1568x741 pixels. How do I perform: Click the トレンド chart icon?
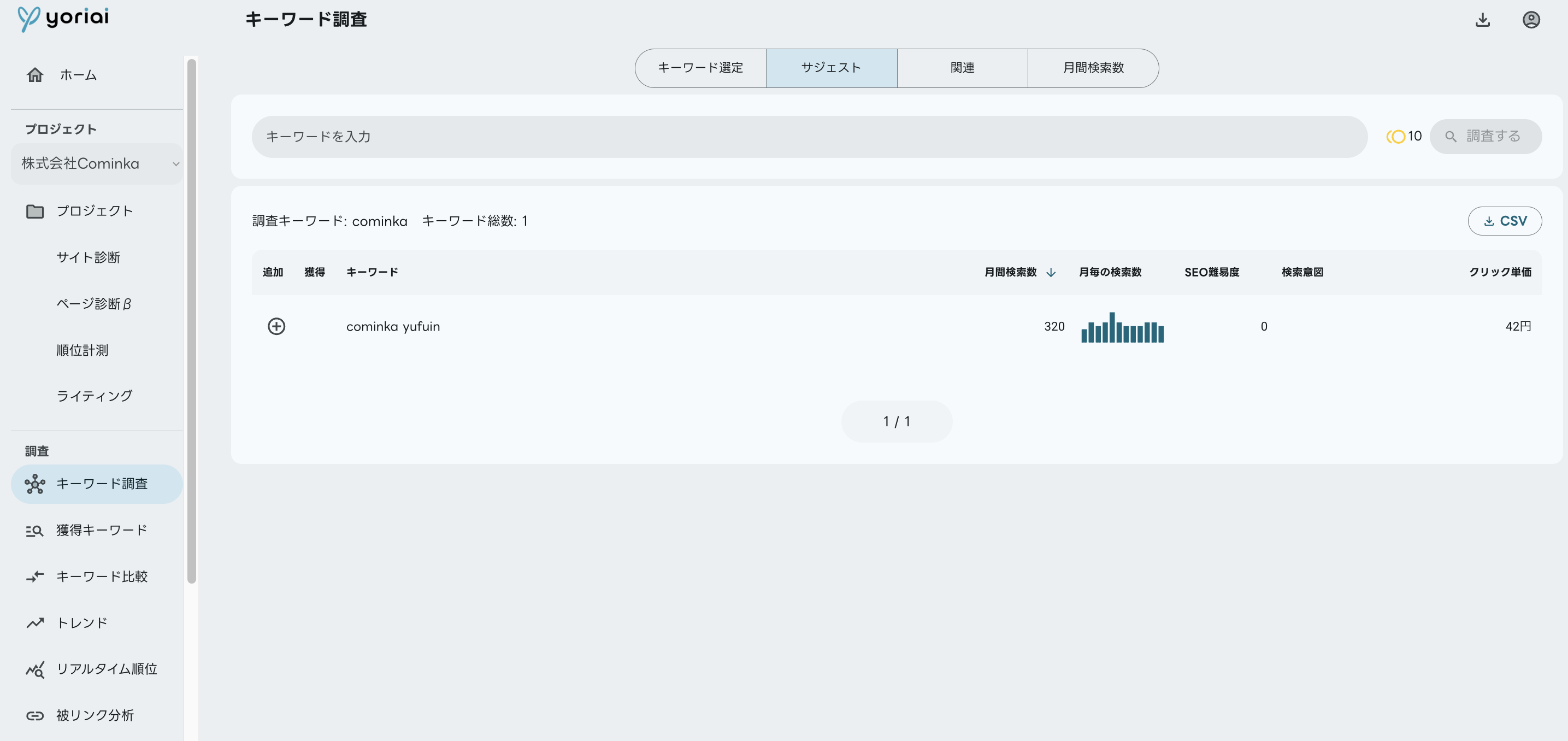[x=35, y=623]
